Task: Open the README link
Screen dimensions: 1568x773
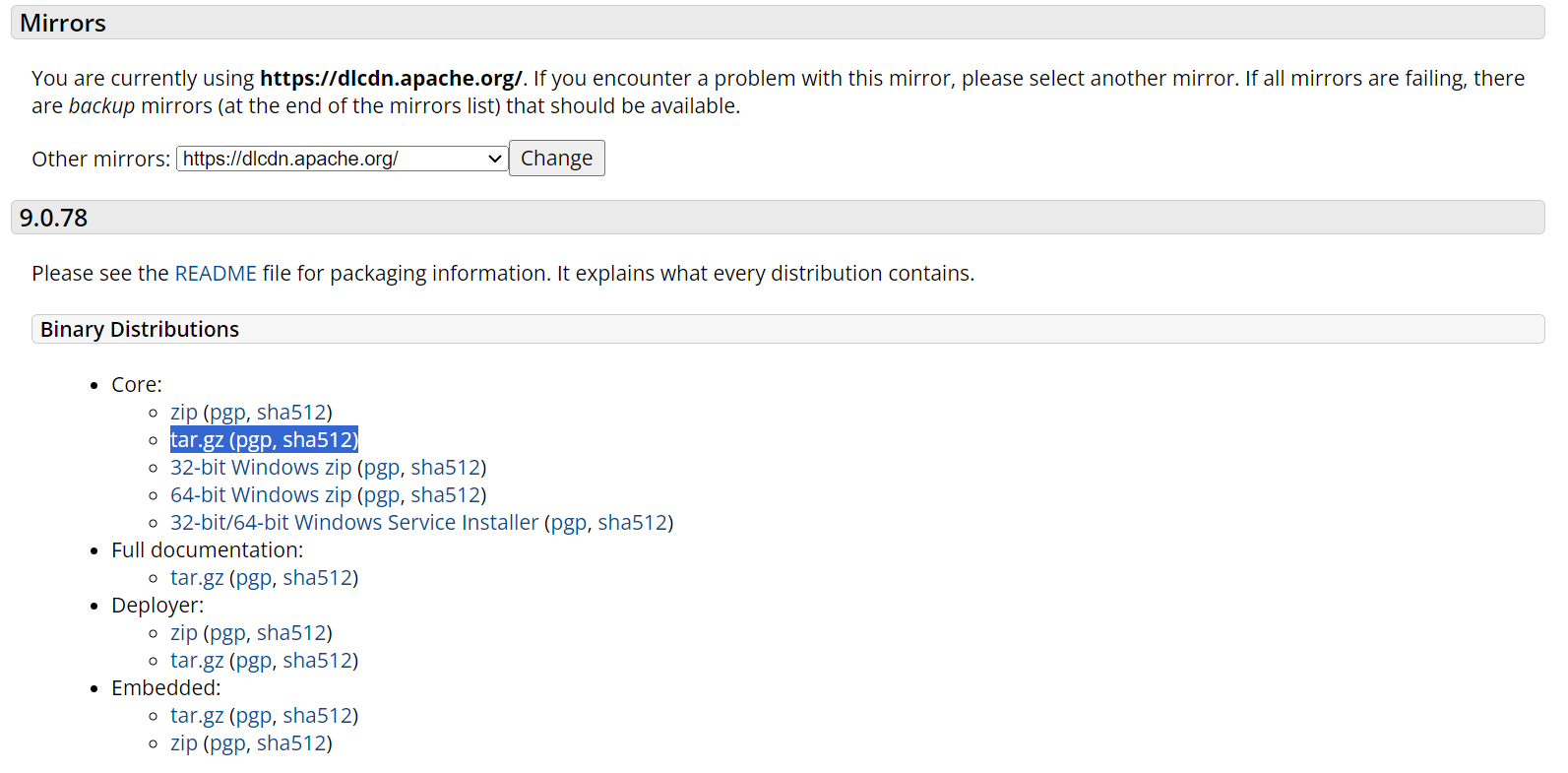Action: pyautogui.click(x=216, y=274)
